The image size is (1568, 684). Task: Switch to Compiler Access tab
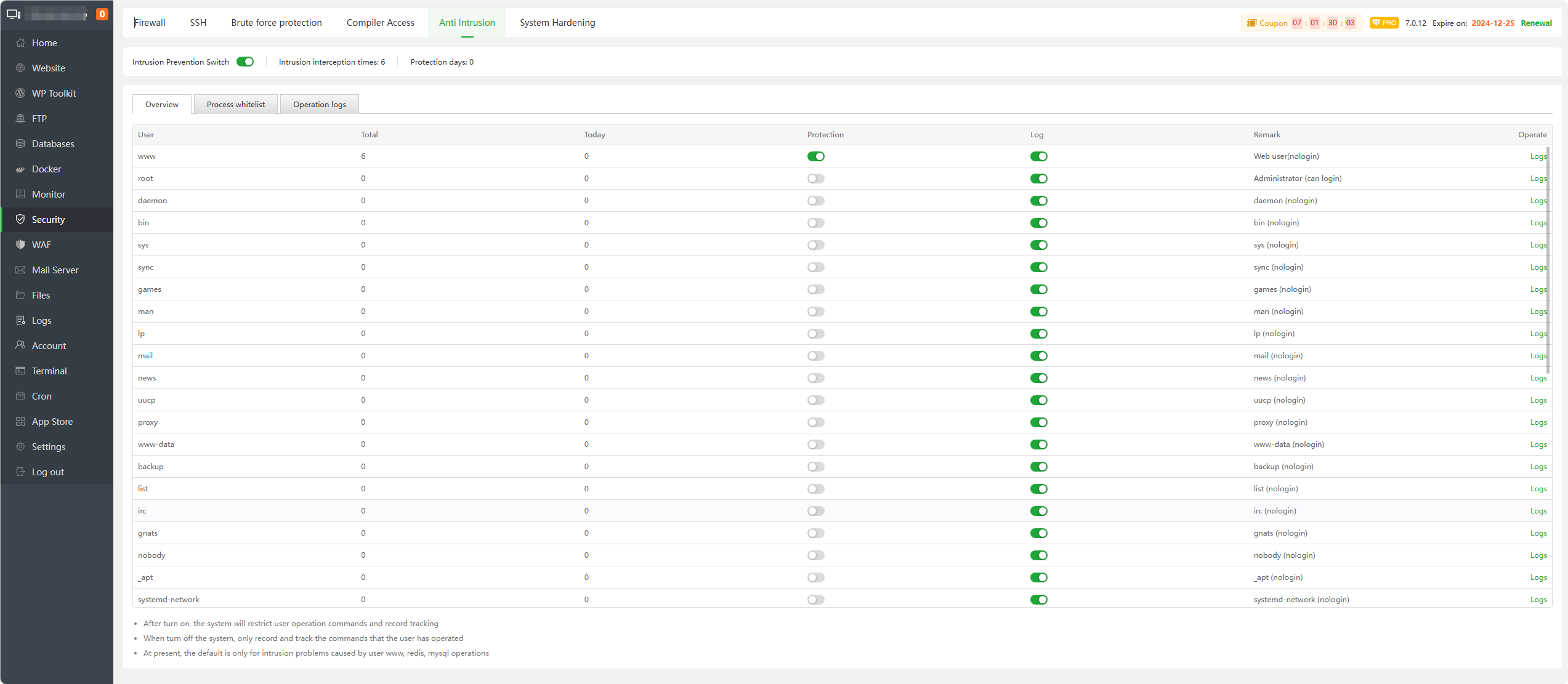[381, 23]
